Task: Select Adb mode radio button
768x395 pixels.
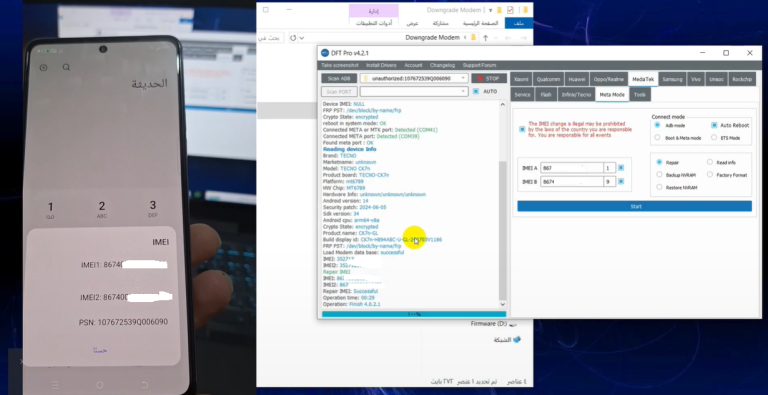Action: pyautogui.click(x=657, y=125)
